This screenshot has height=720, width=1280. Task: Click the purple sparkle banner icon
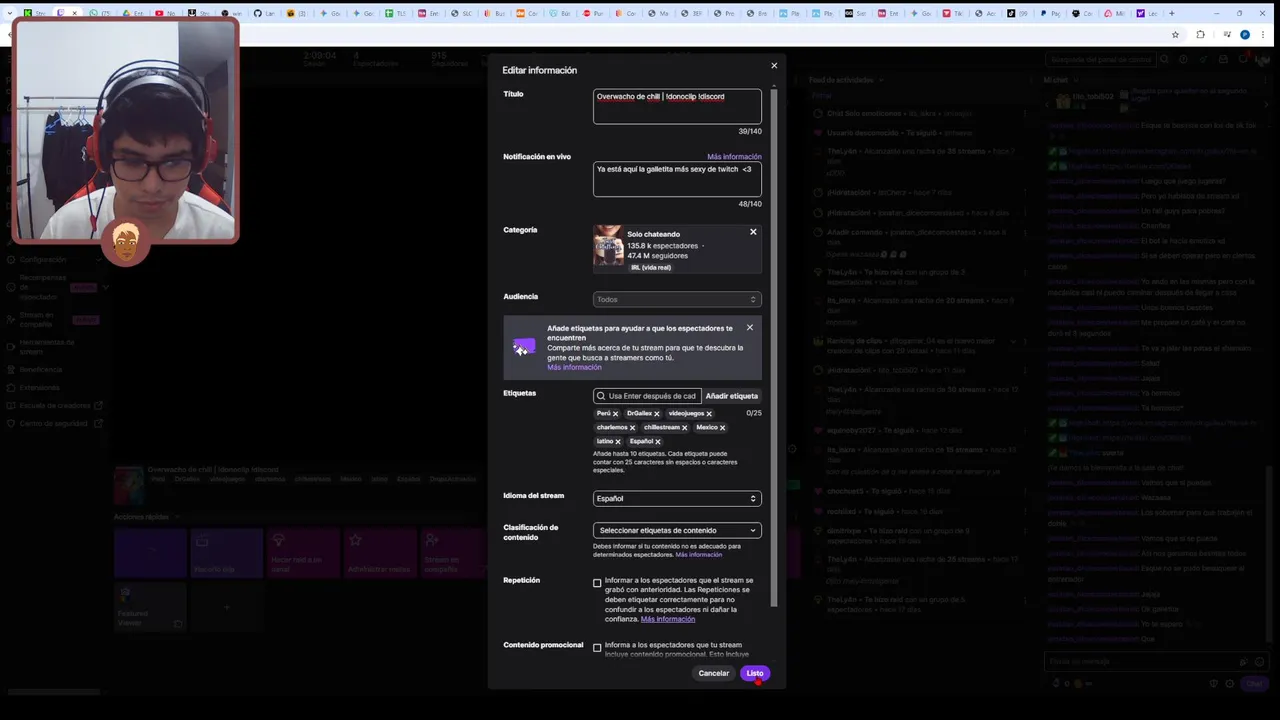click(523, 347)
